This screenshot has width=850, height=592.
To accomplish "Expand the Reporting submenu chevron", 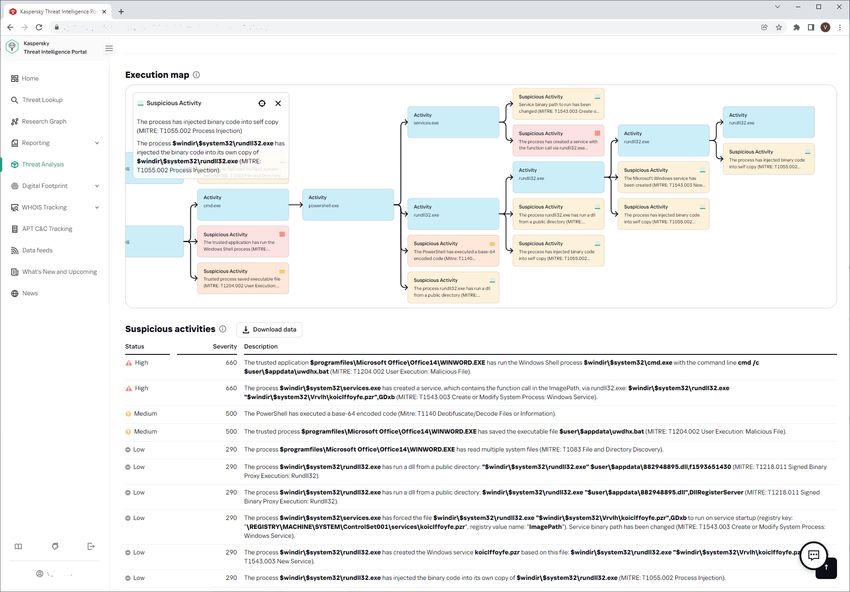I will pyautogui.click(x=97, y=143).
